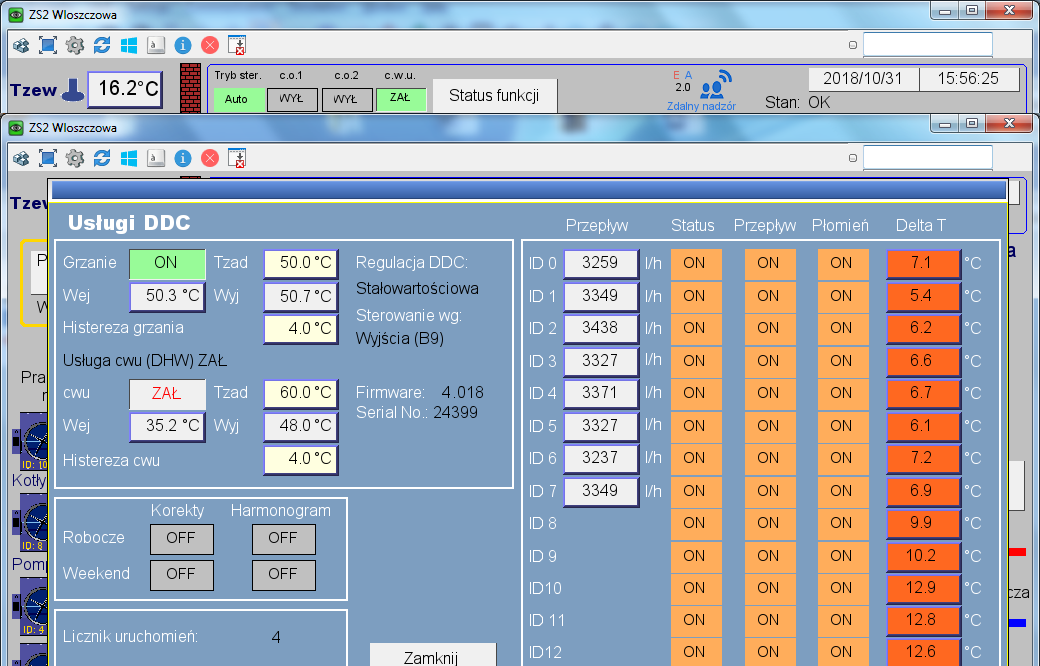
Task: Open Zdalny nadzór link
Action: [x=701, y=106]
